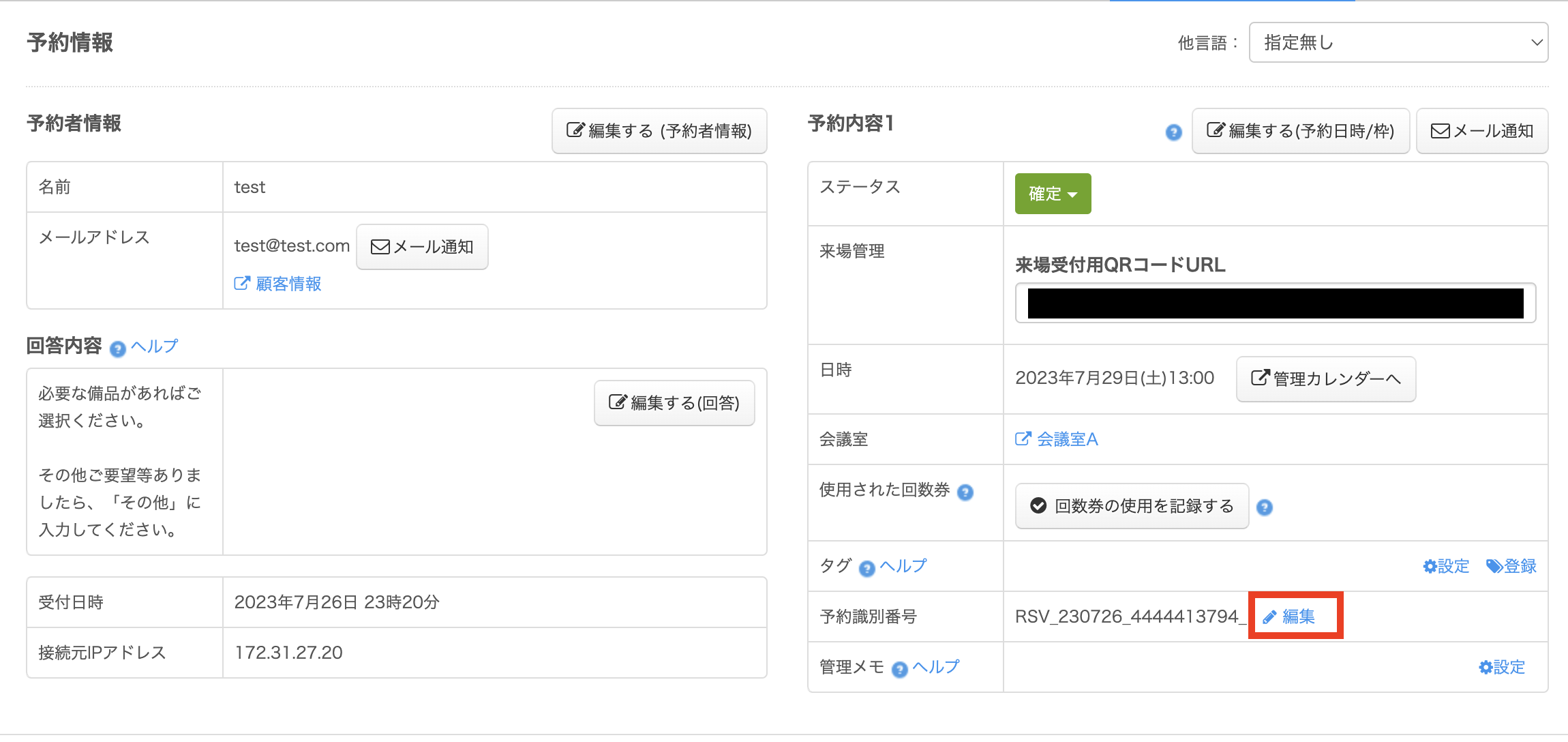Click the 来場受付用QRコードURL field
The height and width of the screenshot is (742, 1568).
(x=1275, y=303)
